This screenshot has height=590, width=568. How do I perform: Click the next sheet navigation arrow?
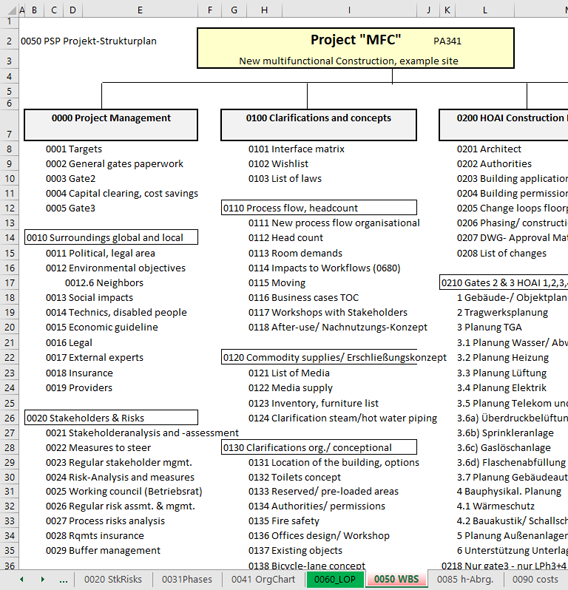[x=43, y=579]
